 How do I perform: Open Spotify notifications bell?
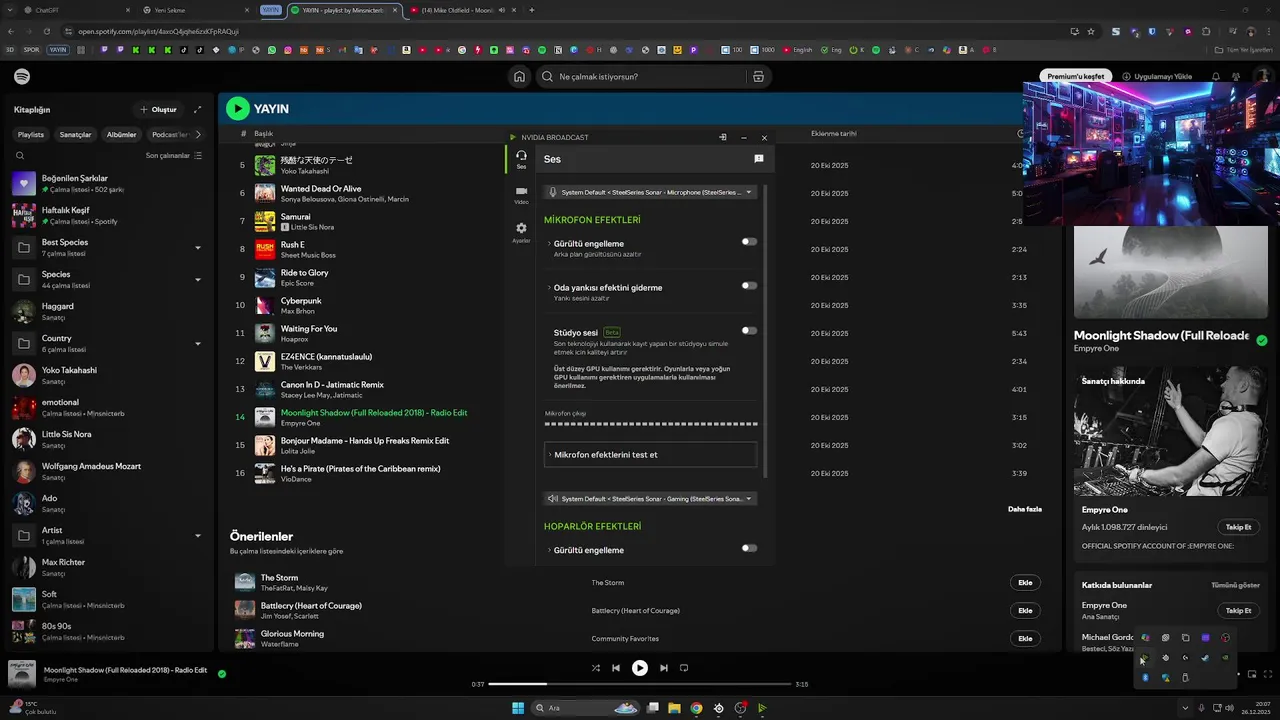point(1216,76)
